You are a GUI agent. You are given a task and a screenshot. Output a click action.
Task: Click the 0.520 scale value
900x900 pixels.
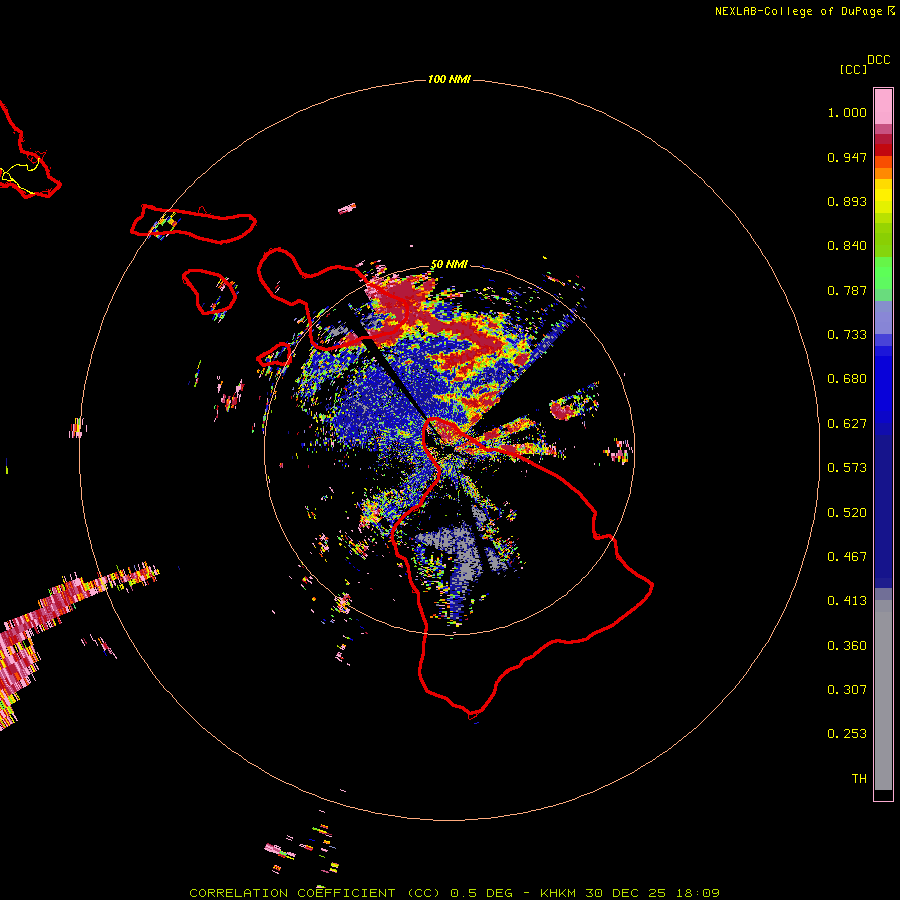pyautogui.click(x=847, y=513)
